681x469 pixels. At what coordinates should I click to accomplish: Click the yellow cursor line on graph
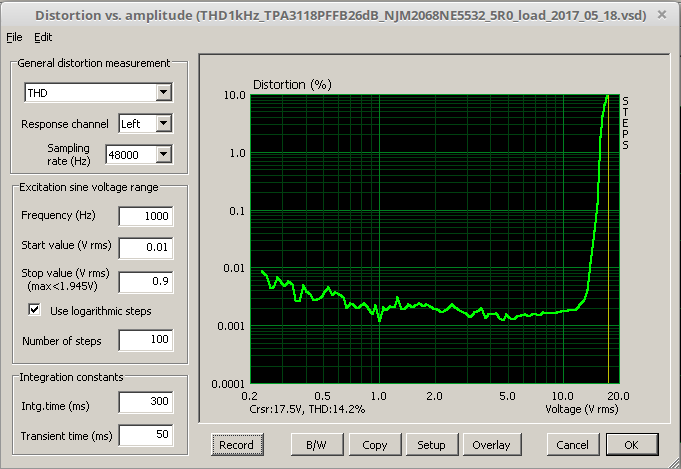point(608,240)
